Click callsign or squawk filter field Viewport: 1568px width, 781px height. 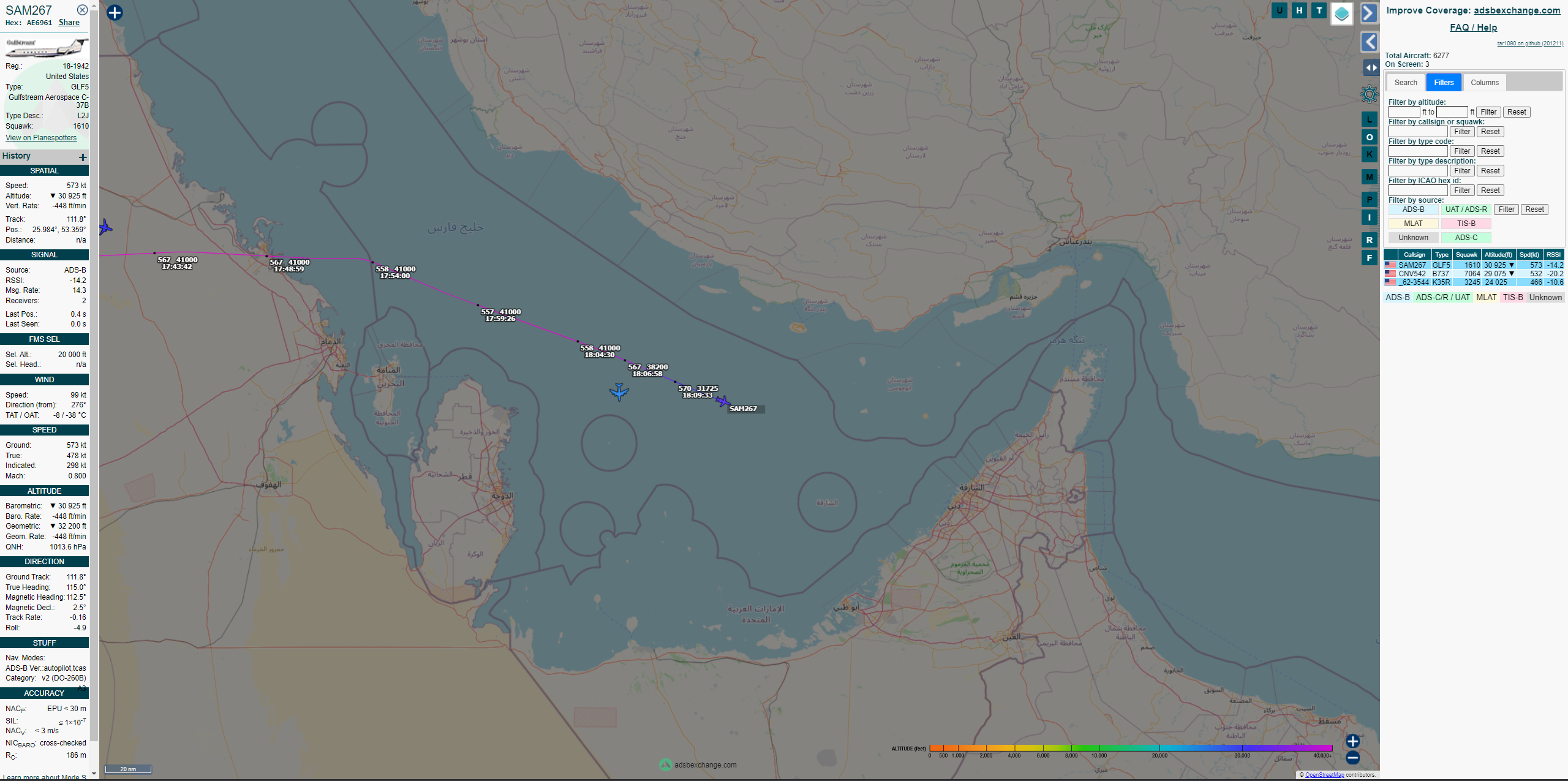[1418, 132]
